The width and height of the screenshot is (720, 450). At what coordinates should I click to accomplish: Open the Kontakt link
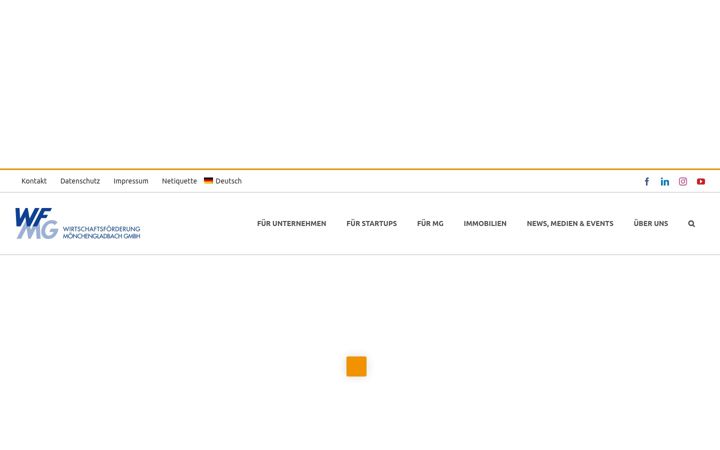point(34,181)
